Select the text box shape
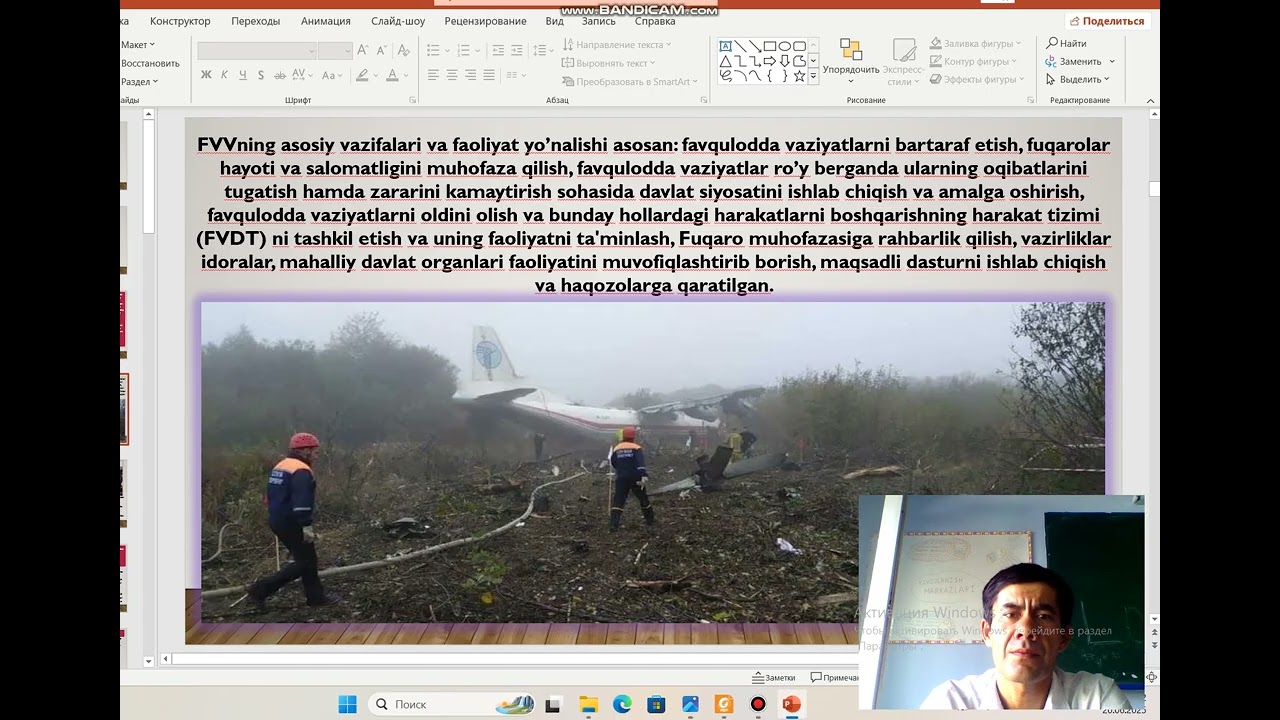Screen dimensions: 1280x720 pos(726,46)
